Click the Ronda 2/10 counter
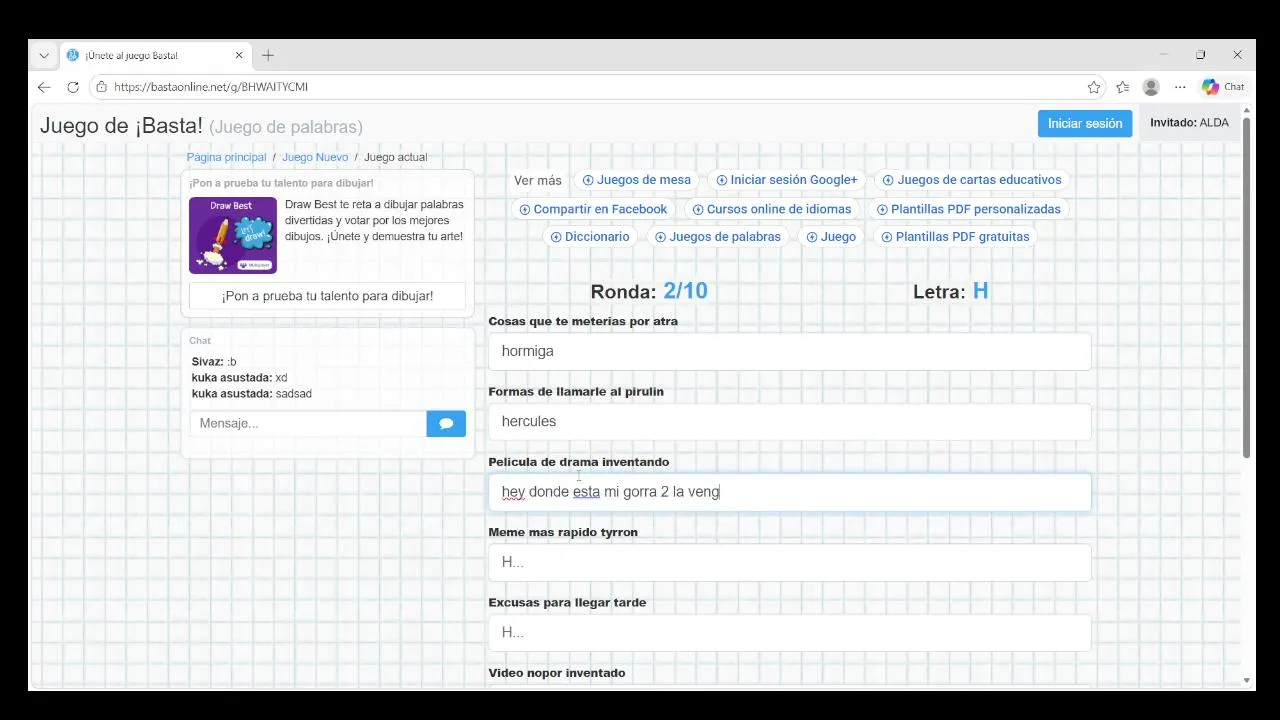Screen dimensions: 1280x720 pos(649,291)
